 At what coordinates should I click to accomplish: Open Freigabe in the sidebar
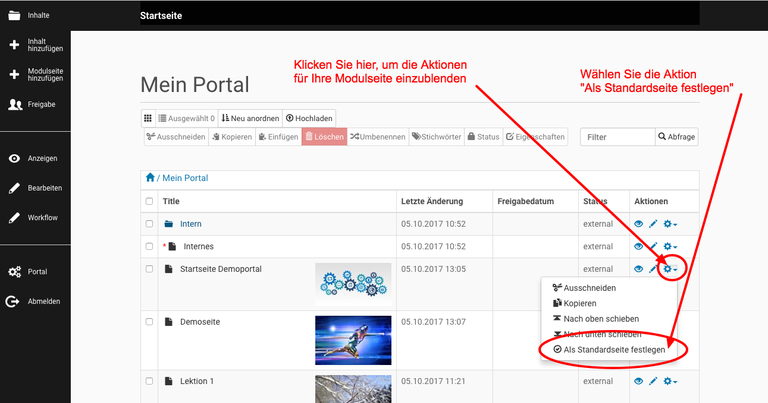(x=32, y=104)
